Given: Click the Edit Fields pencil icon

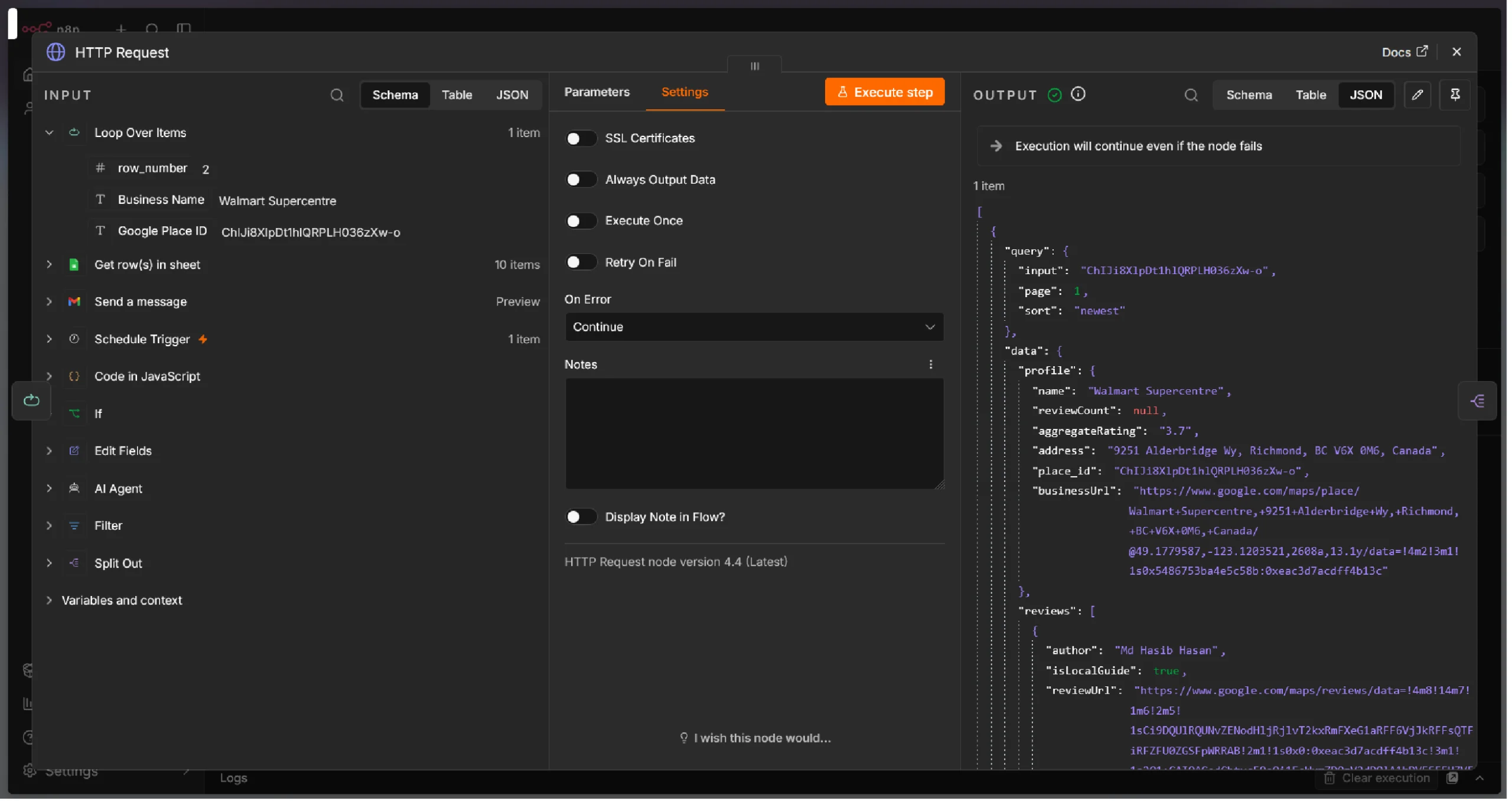Looking at the screenshot, I should 74,451.
